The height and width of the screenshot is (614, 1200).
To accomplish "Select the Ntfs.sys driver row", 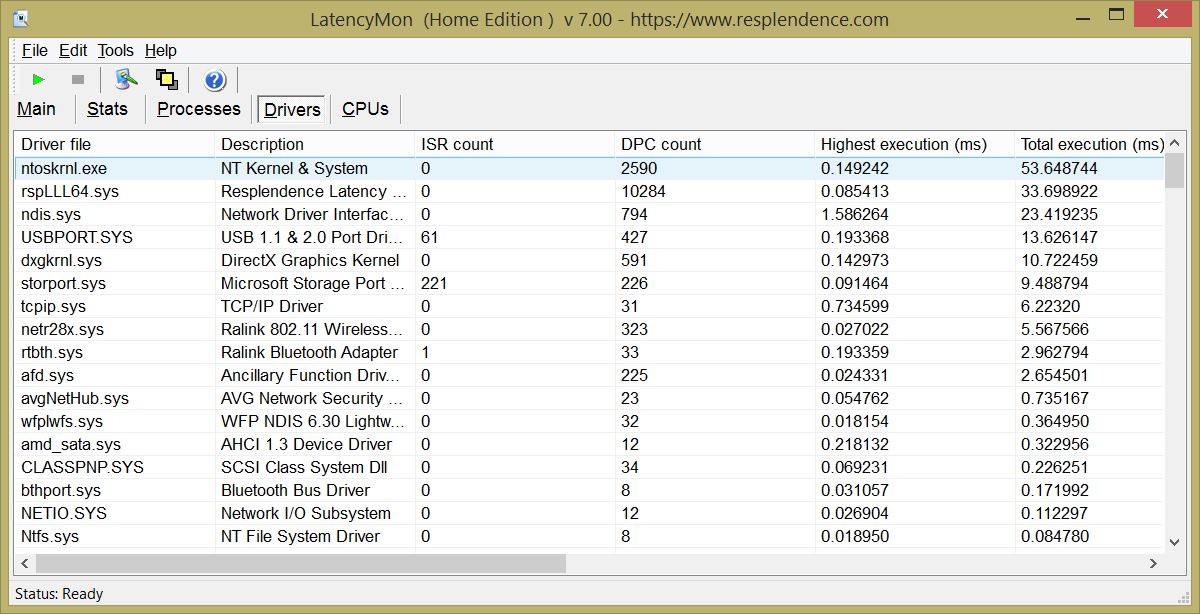I will click(590, 536).
